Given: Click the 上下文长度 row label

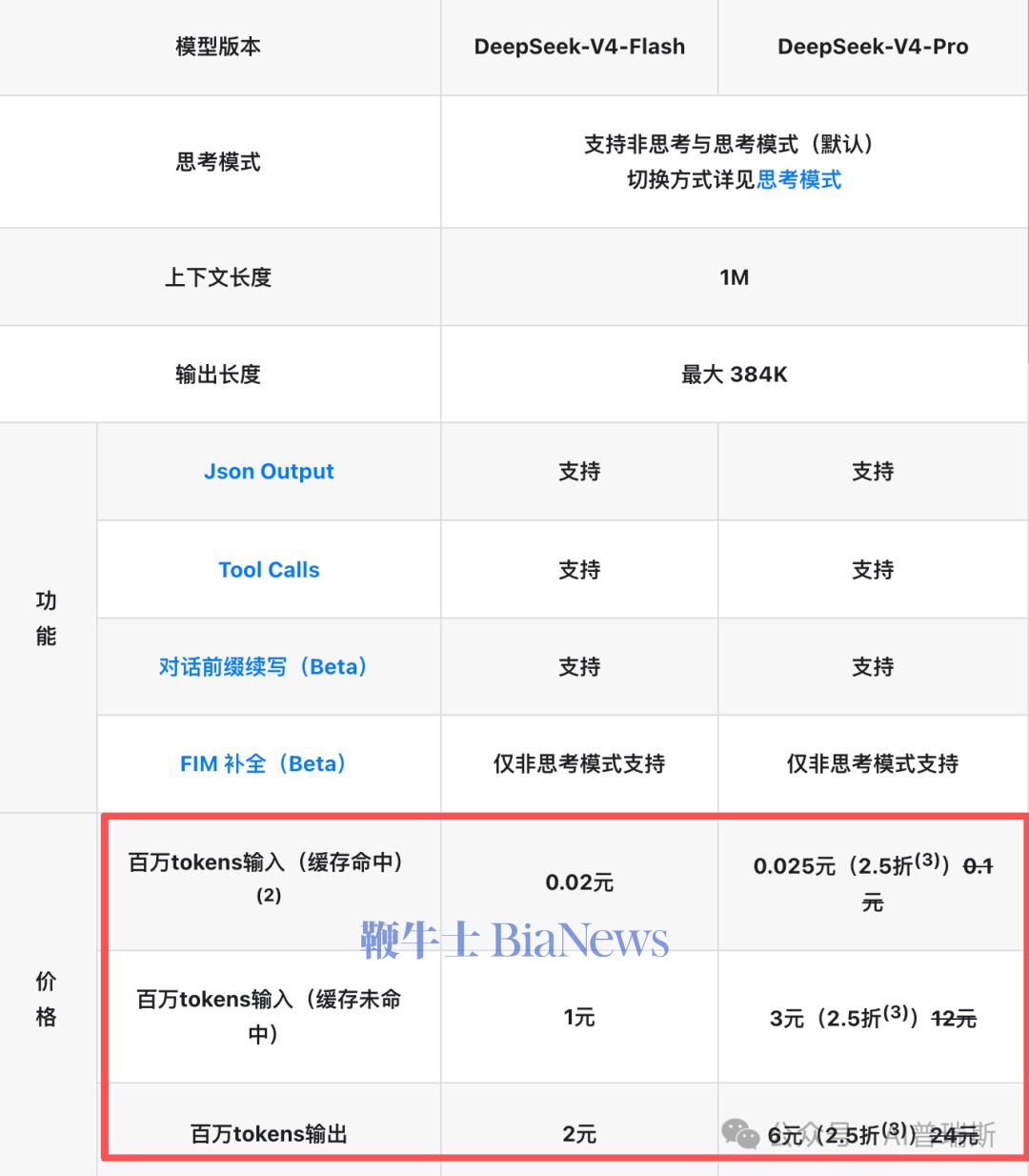Looking at the screenshot, I should tap(218, 277).
